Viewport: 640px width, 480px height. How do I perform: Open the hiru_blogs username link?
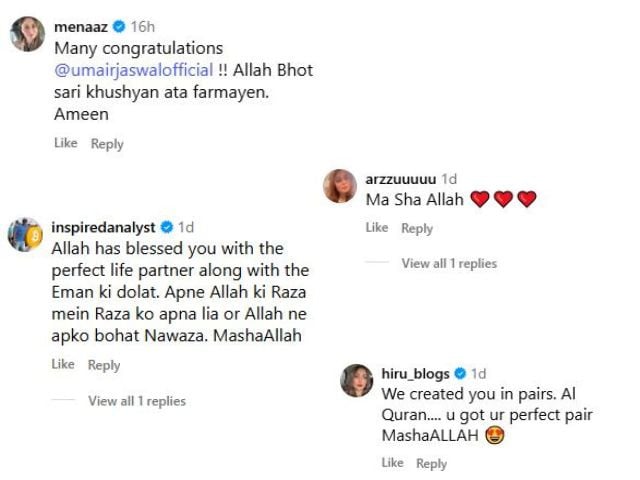415,374
